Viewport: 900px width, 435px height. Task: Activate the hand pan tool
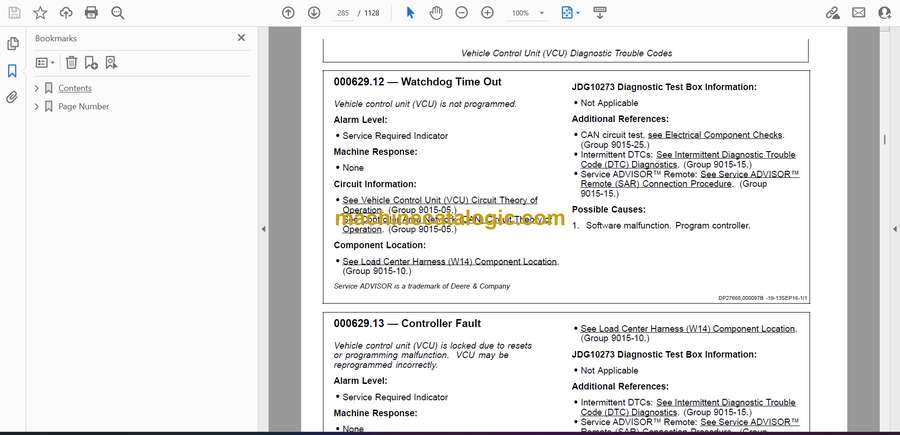[436, 13]
